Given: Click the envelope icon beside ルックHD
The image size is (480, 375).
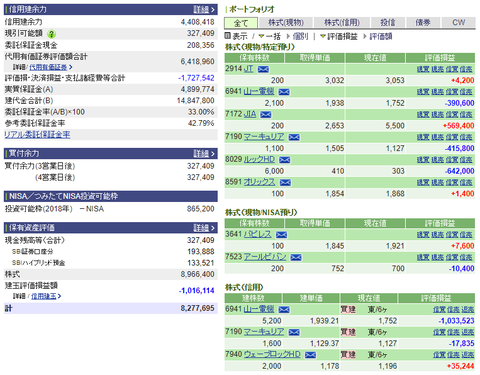Looking at the screenshot, I should 285,160.
